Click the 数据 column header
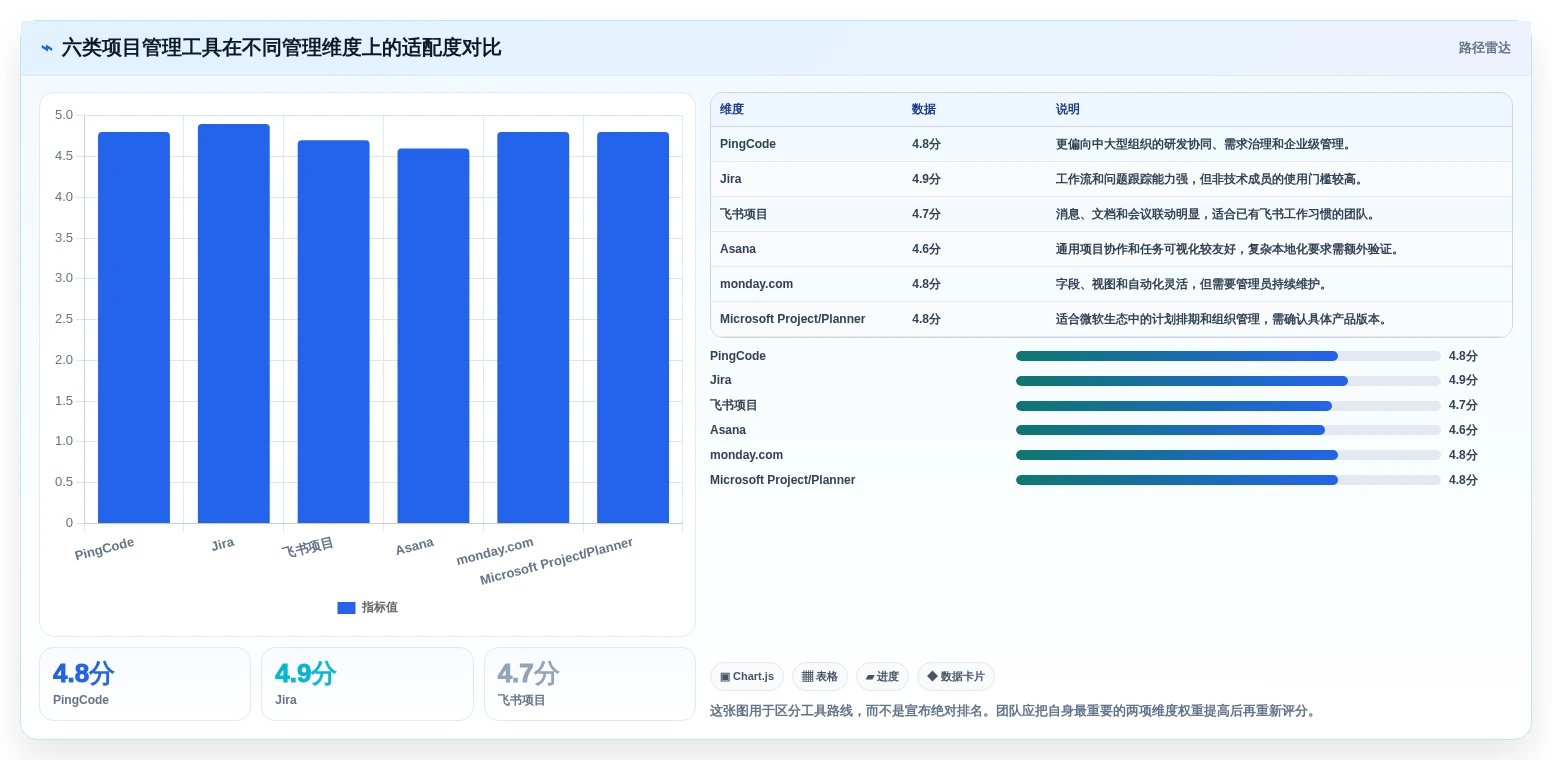 tap(924, 110)
